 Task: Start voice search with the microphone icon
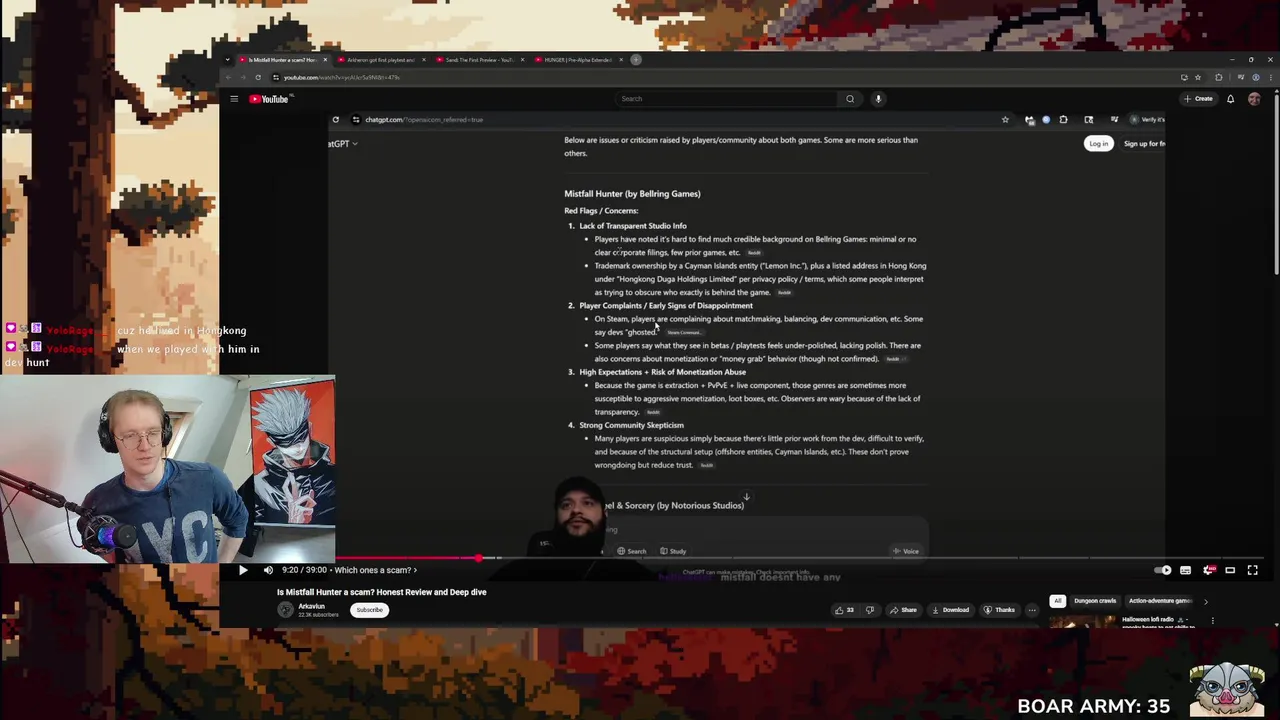[x=878, y=99]
